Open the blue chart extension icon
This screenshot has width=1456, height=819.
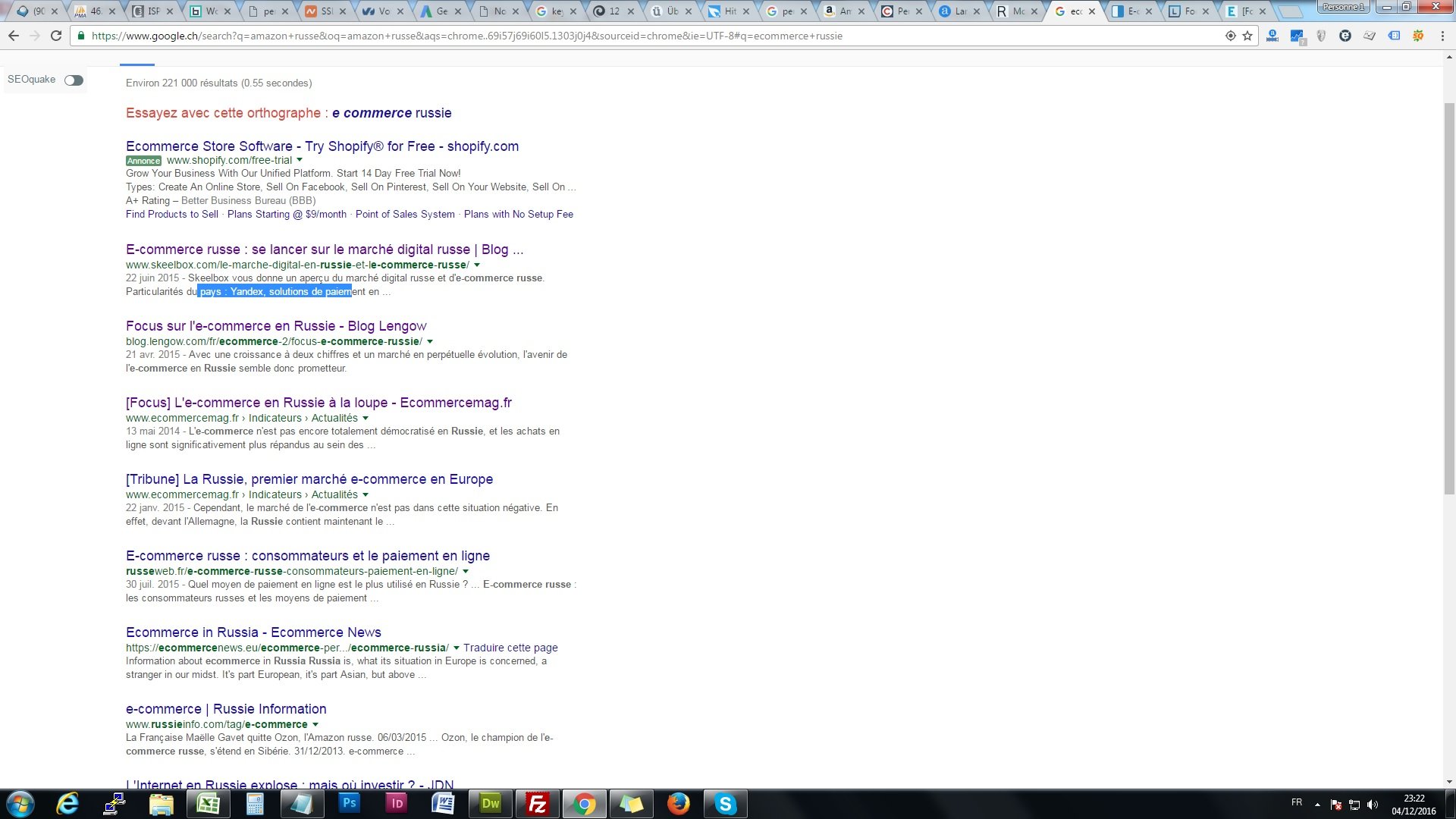(x=1297, y=36)
